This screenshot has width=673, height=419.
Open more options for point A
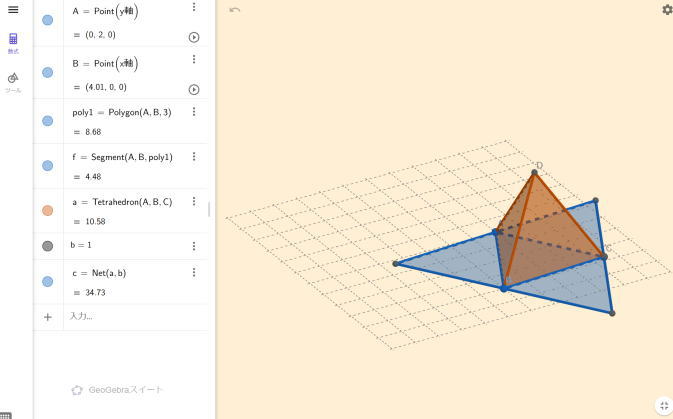coord(194,7)
